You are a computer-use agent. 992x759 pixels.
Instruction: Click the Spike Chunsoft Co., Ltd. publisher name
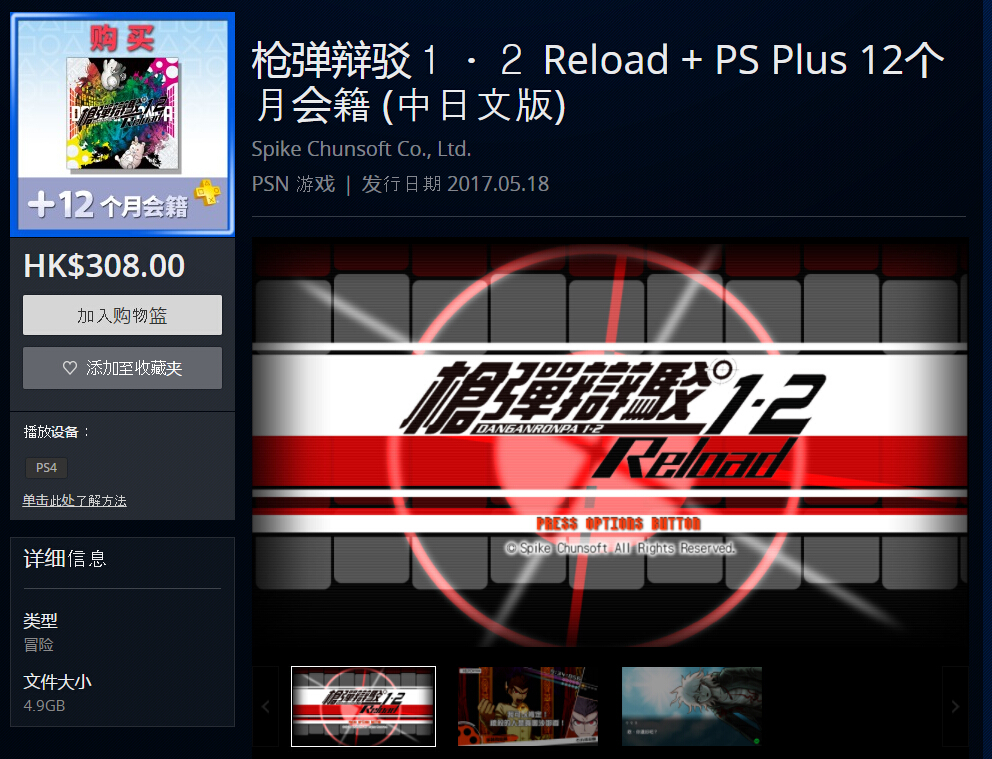pos(361,149)
